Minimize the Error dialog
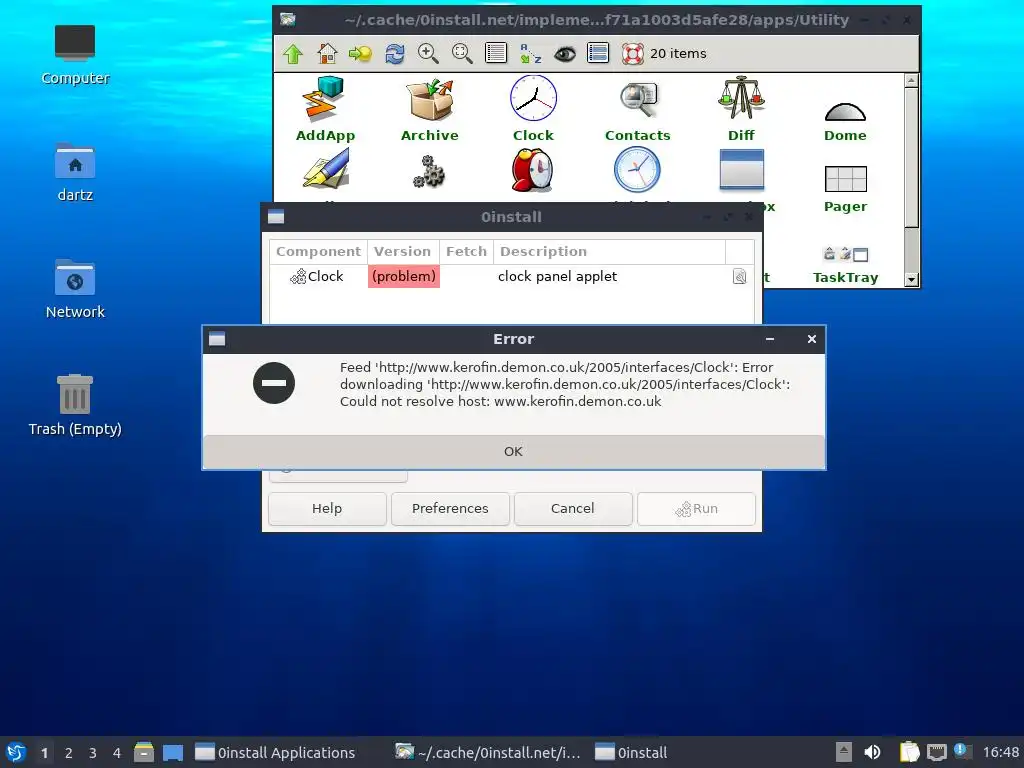This screenshot has width=1024, height=768. point(770,339)
